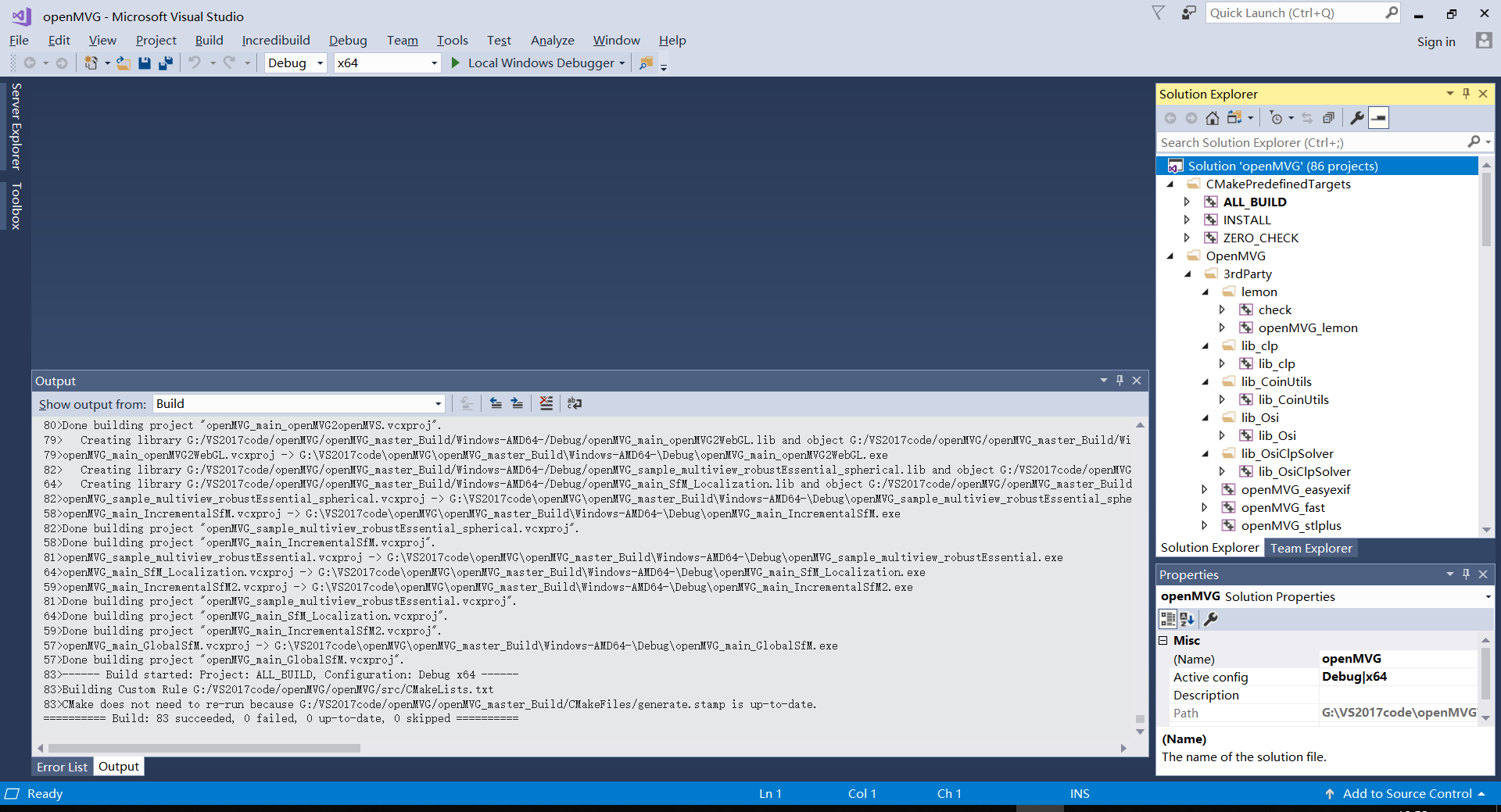Select the lib_OsiClpSolver project
This screenshot has height=812, width=1501.
[1304, 471]
